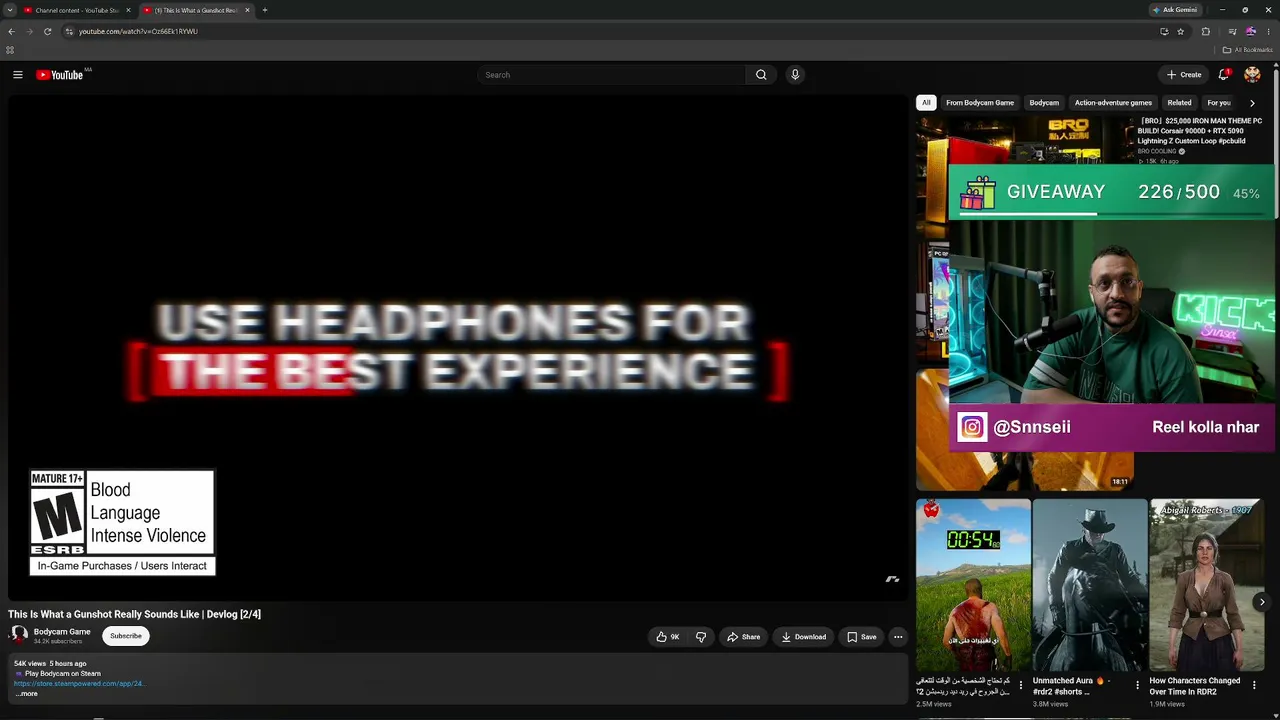Open options for Unmatched Aura short
Image resolution: width=1280 pixels, height=720 pixels.
point(1137,686)
